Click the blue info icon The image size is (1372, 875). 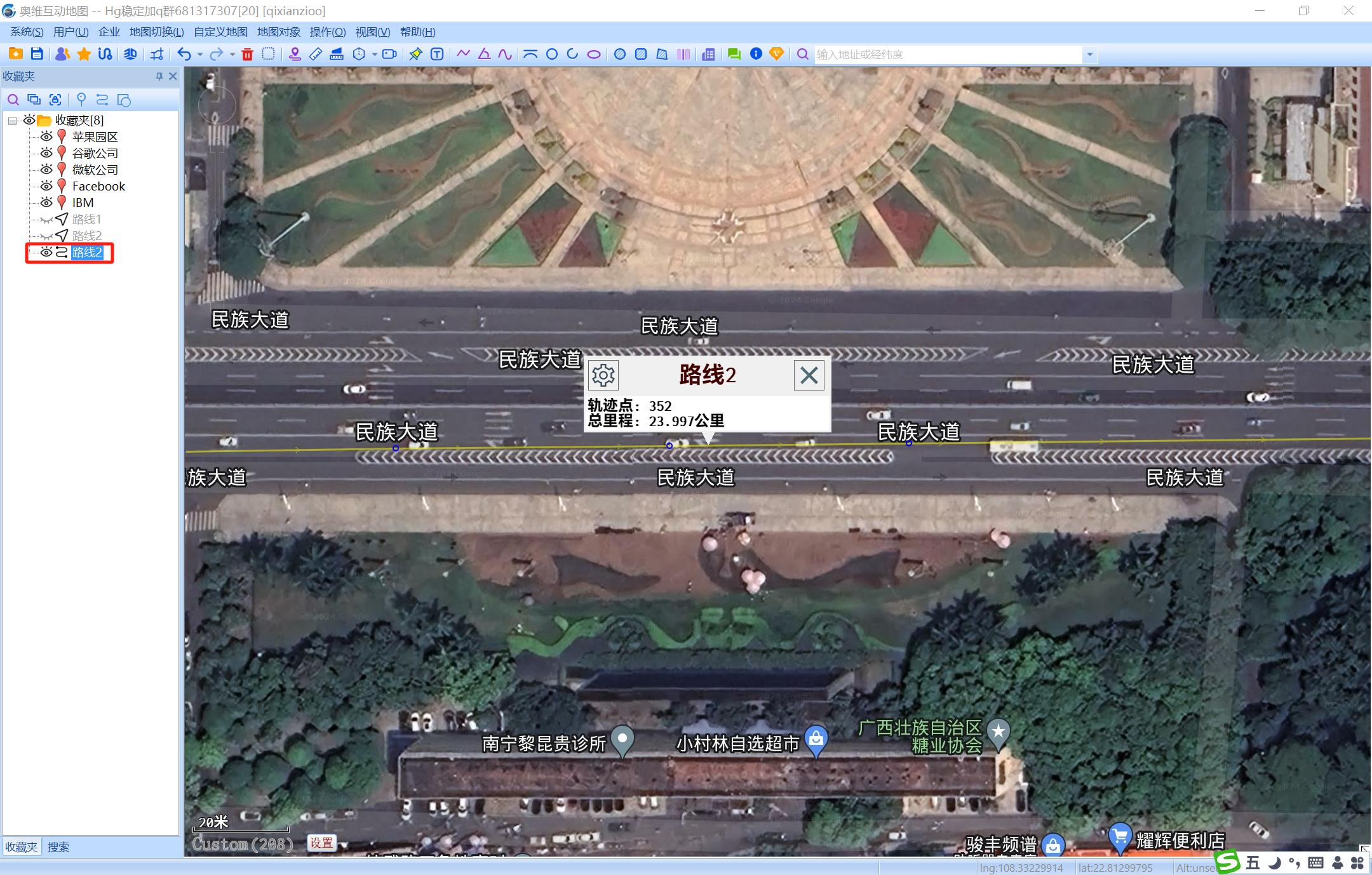pyautogui.click(x=756, y=54)
